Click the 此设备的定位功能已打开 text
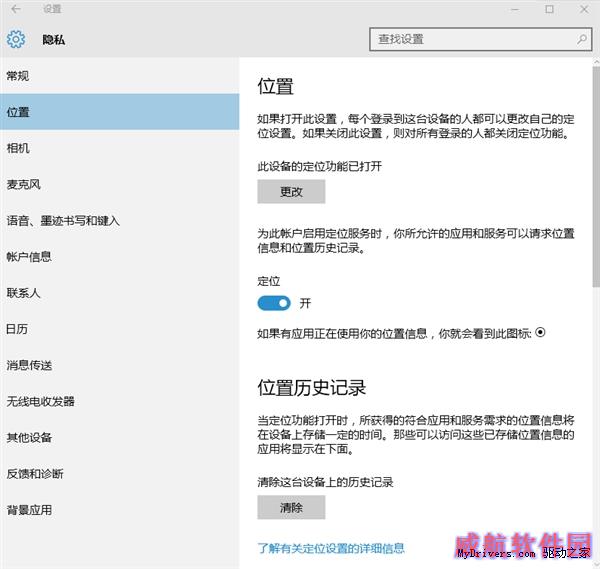Screen dimensions: 600x569 (x=320, y=166)
